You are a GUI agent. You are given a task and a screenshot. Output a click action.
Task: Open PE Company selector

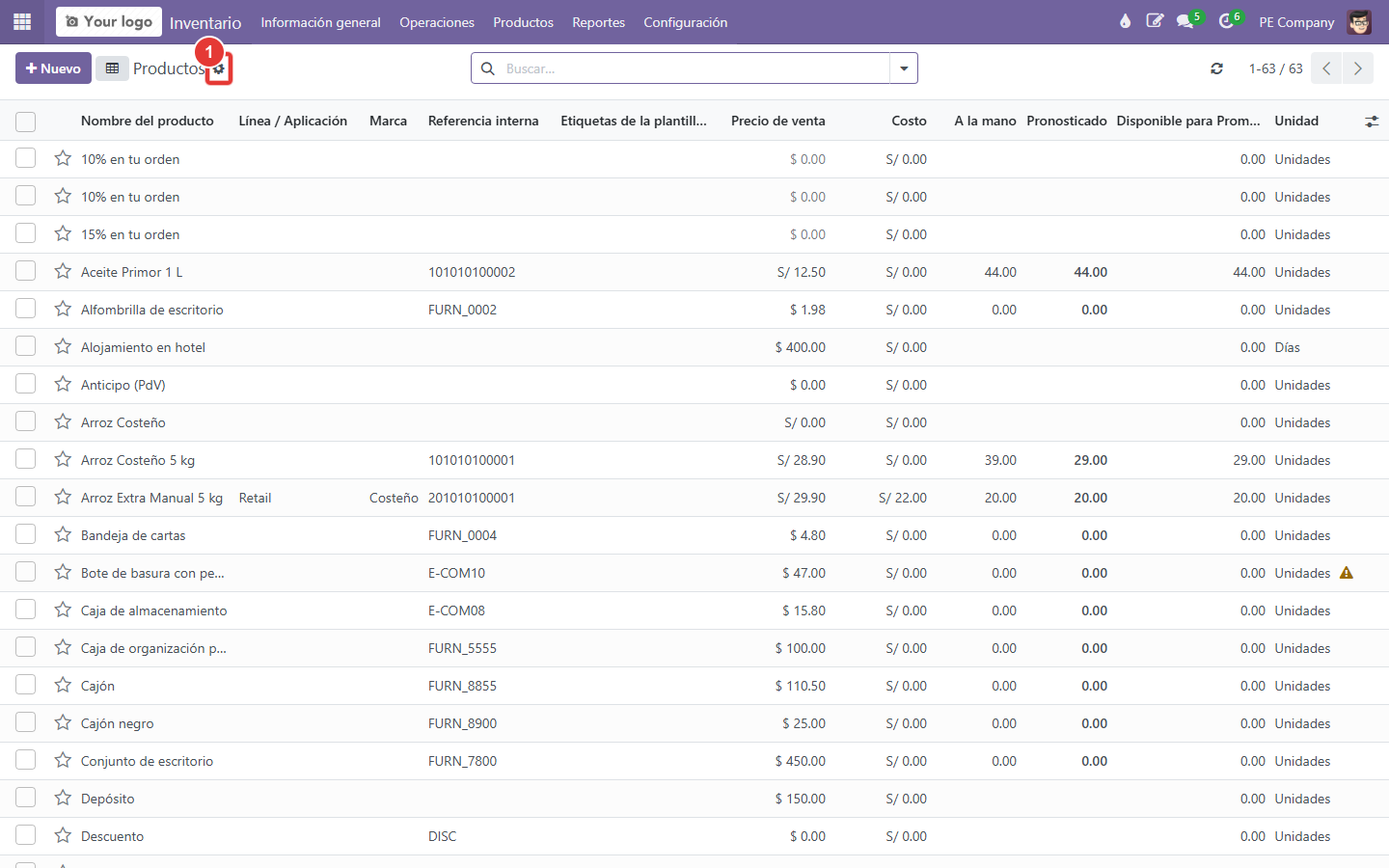pos(1296,22)
